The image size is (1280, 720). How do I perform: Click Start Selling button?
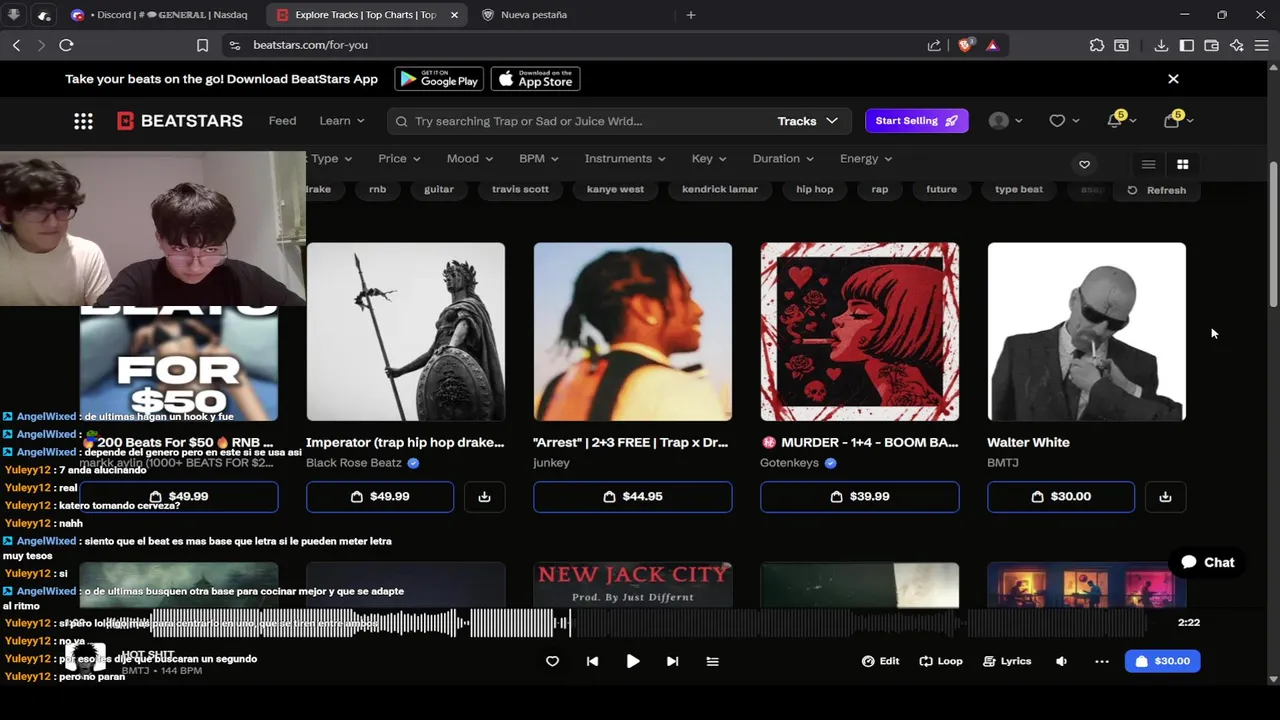click(x=916, y=121)
